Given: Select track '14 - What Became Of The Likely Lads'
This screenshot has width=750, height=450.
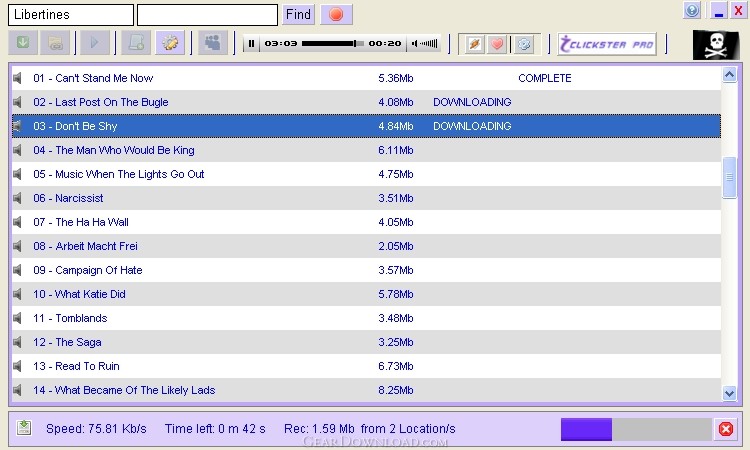Looking at the screenshot, I should [366, 390].
